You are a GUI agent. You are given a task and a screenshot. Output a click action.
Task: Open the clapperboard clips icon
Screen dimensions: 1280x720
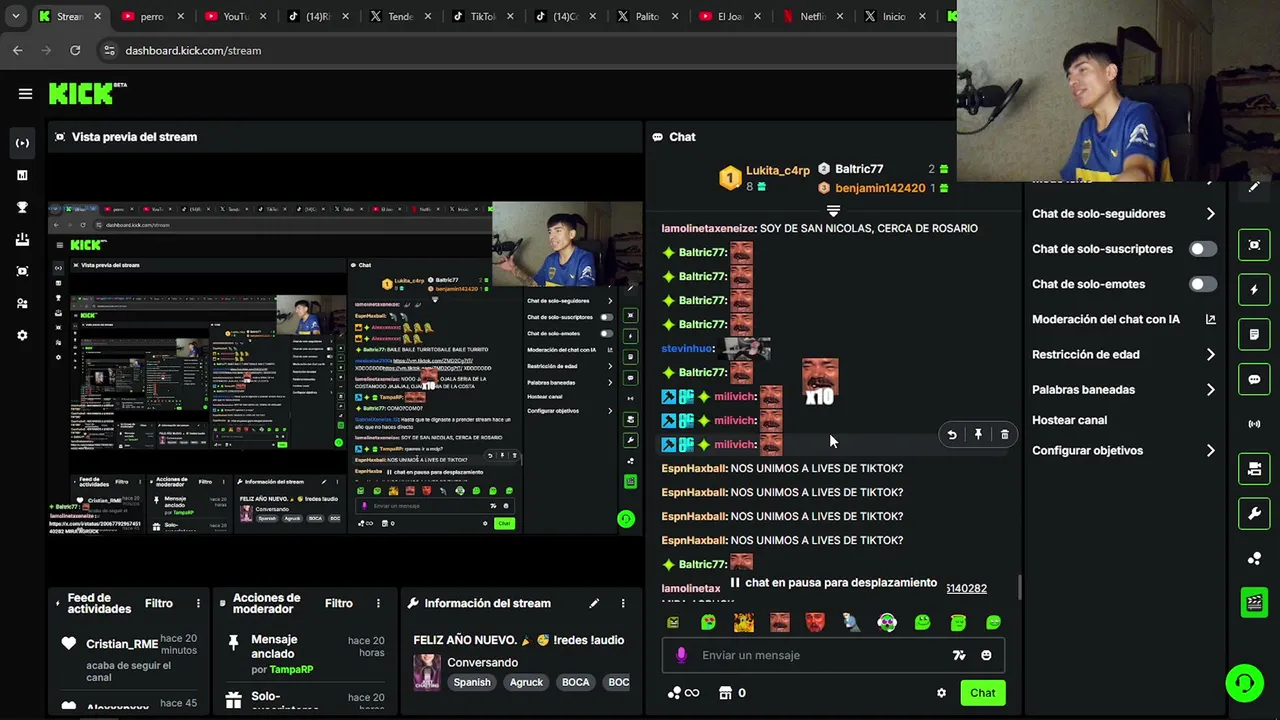(1254, 602)
